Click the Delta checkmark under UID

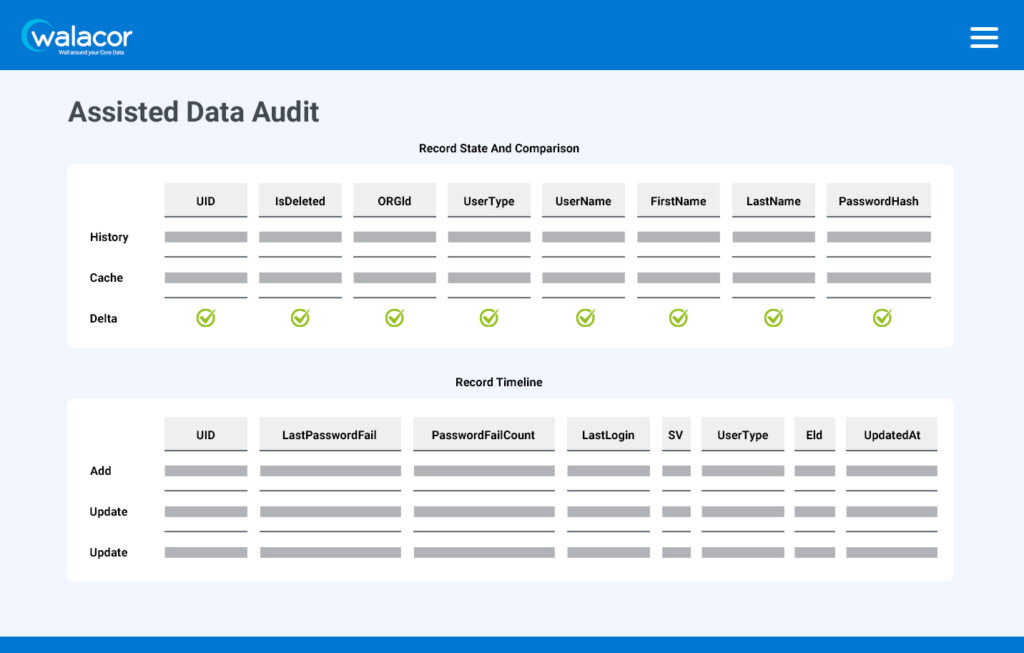(x=205, y=318)
